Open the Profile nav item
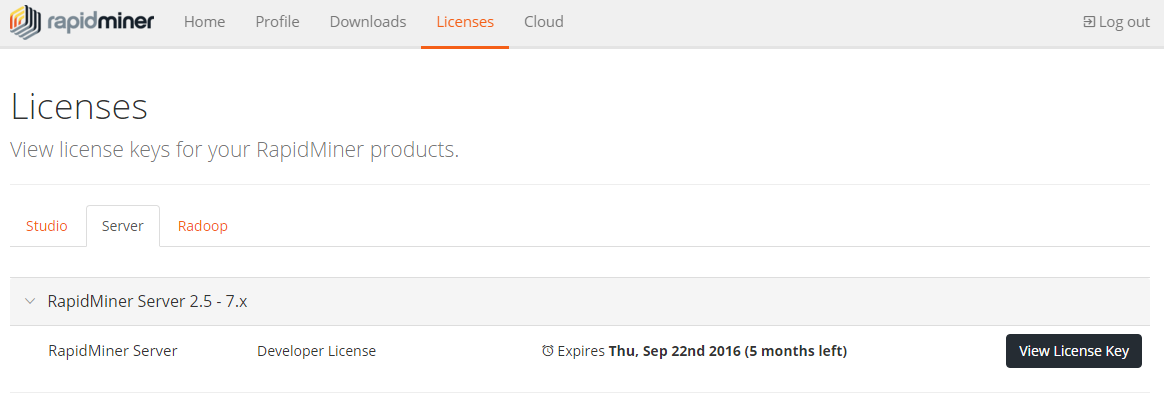Image resolution: width=1164 pixels, height=400 pixels. point(277,22)
